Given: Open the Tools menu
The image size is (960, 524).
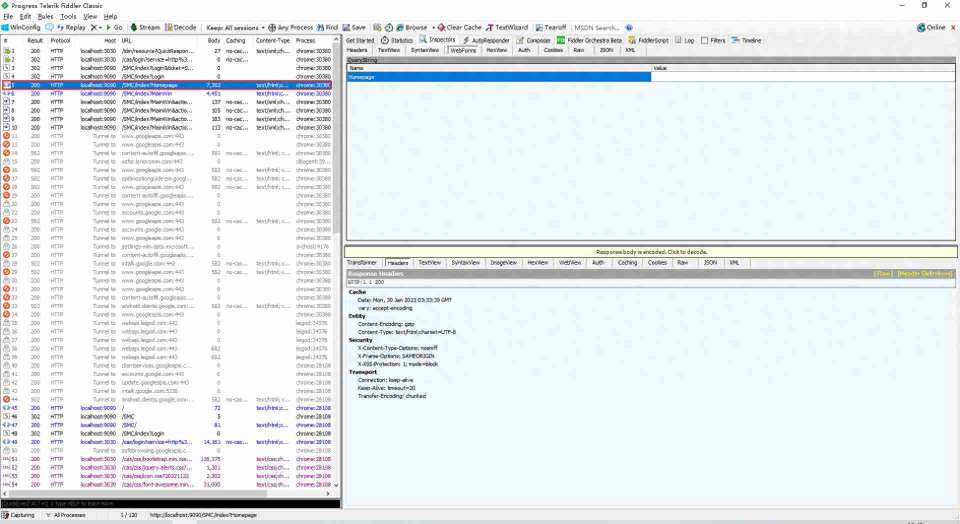Looking at the screenshot, I should [x=68, y=17].
